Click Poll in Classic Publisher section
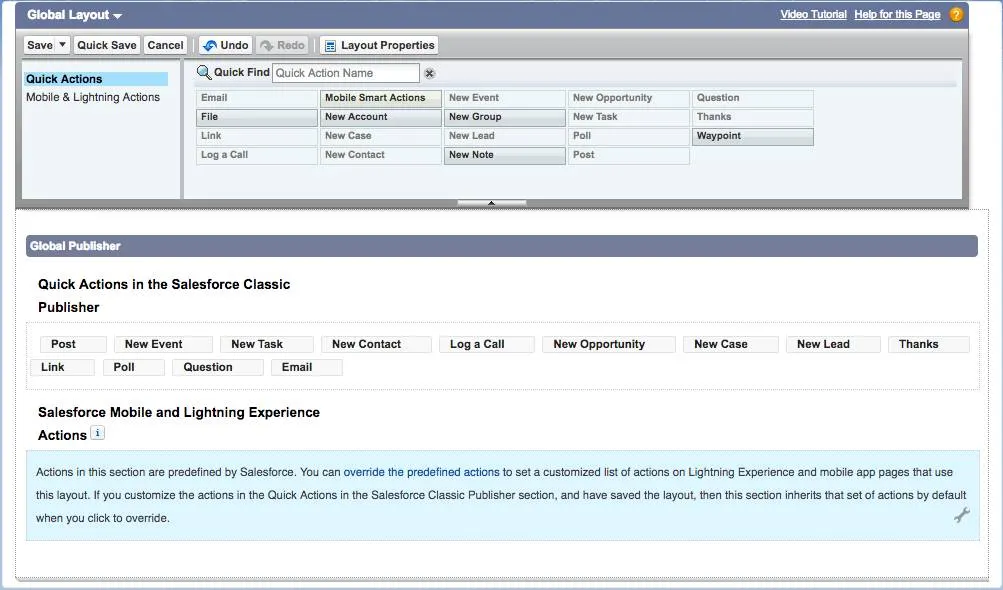1003x590 pixels. (x=134, y=367)
